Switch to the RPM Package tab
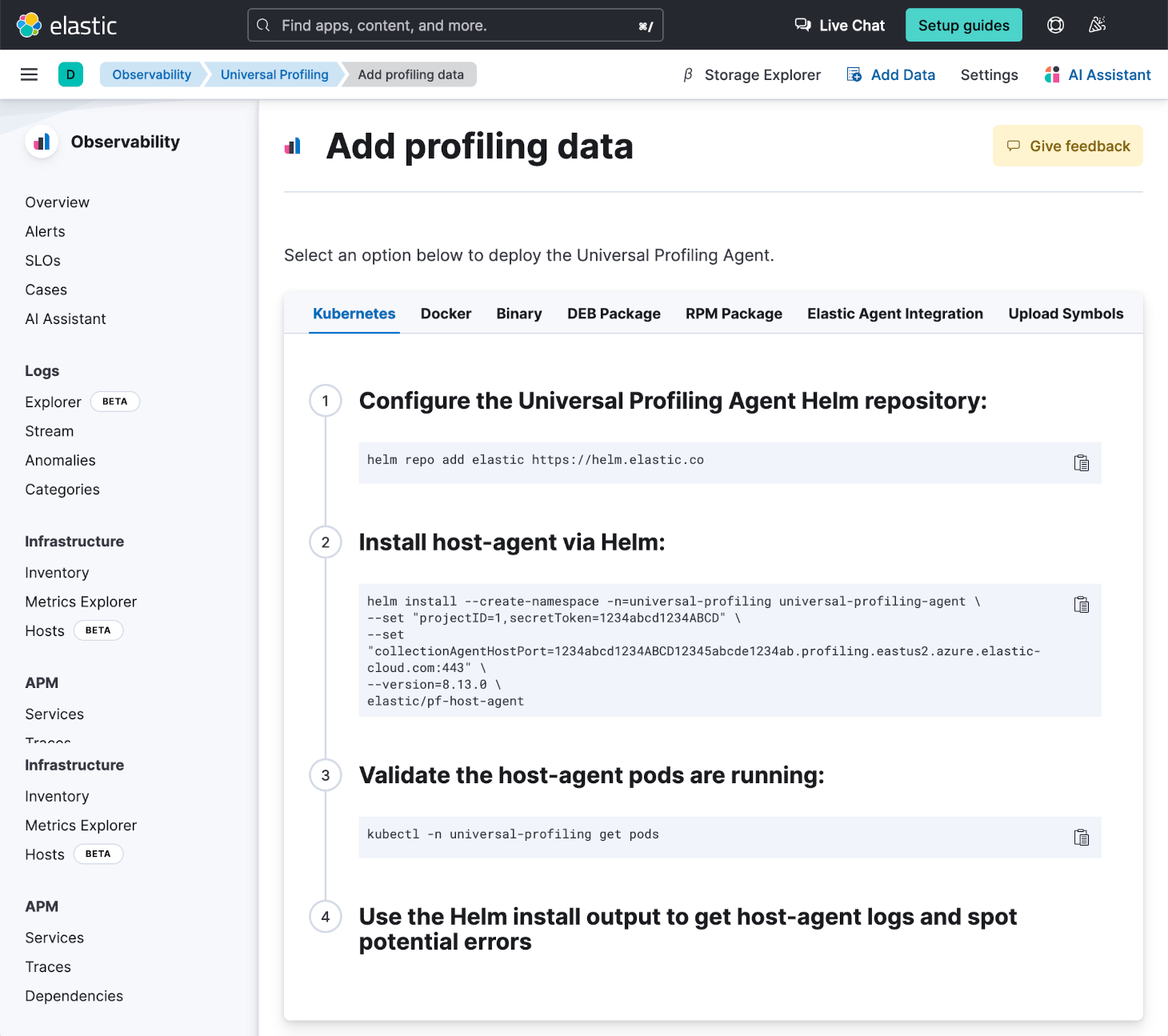The width and height of the screenshot is (1168, 1036). [734, 314]
